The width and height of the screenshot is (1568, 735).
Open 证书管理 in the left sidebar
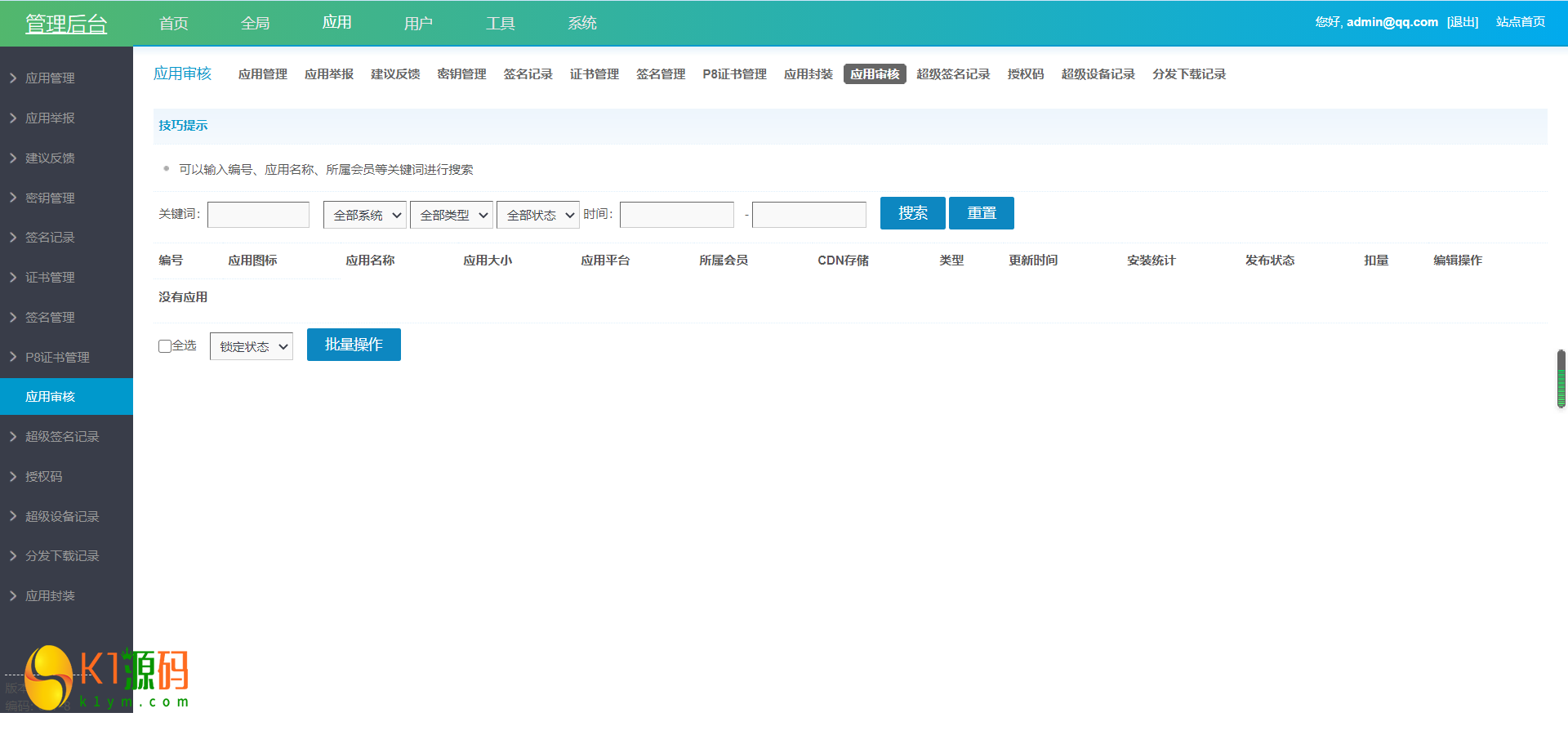pyautogui.click(x=50, y=278)
